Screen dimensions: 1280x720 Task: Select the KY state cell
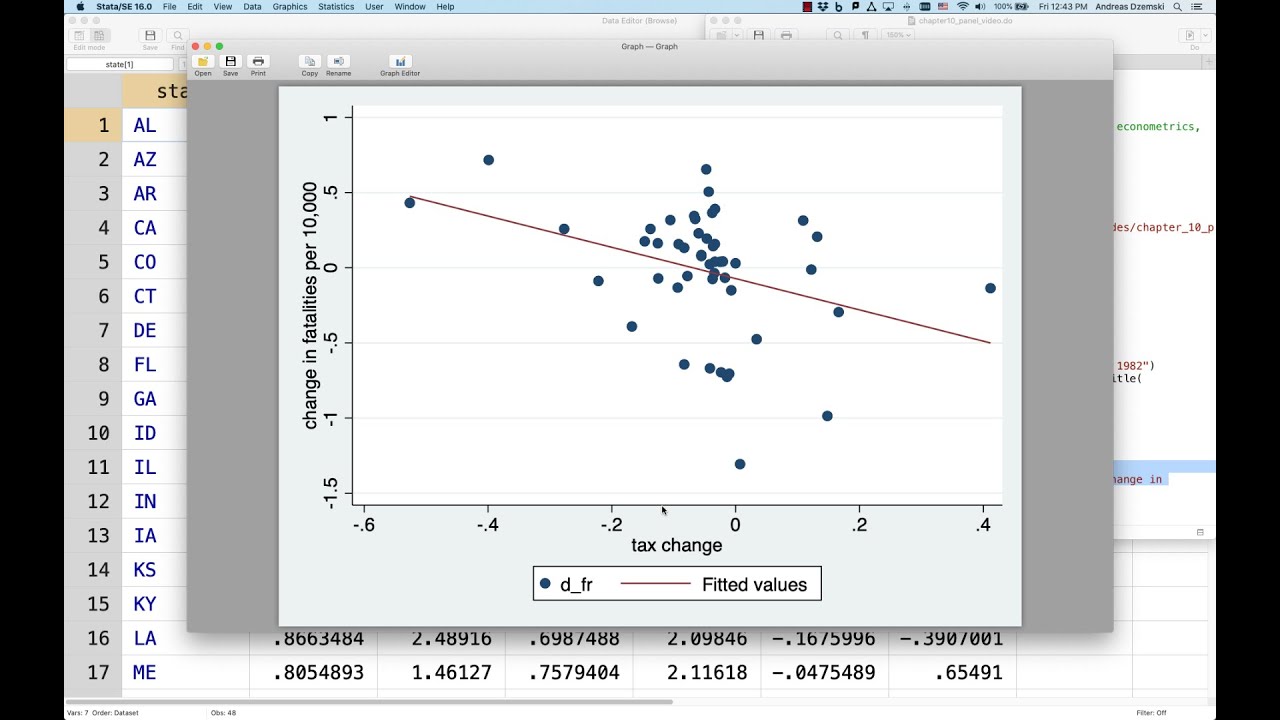click(x=155, y=604)
